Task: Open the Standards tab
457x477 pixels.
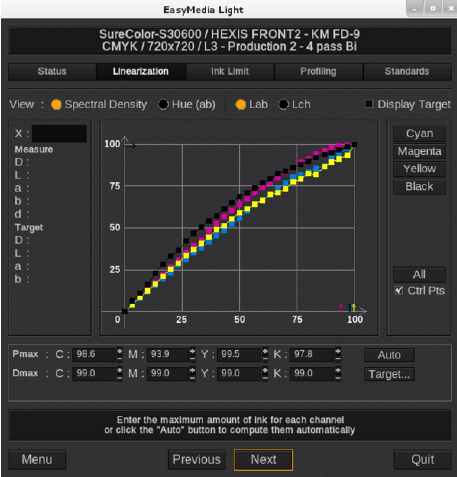Action: pyautogui.click(x=407, y=71)
